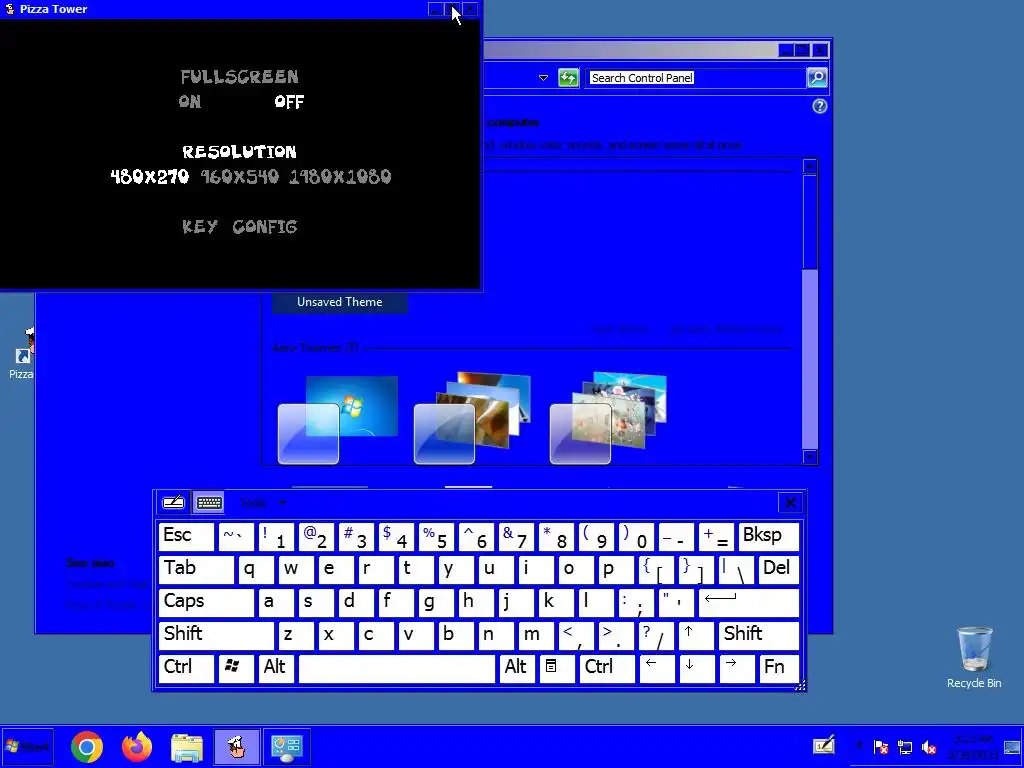Select the Characters Aero theme thumbnail

[x=609, y=418]
